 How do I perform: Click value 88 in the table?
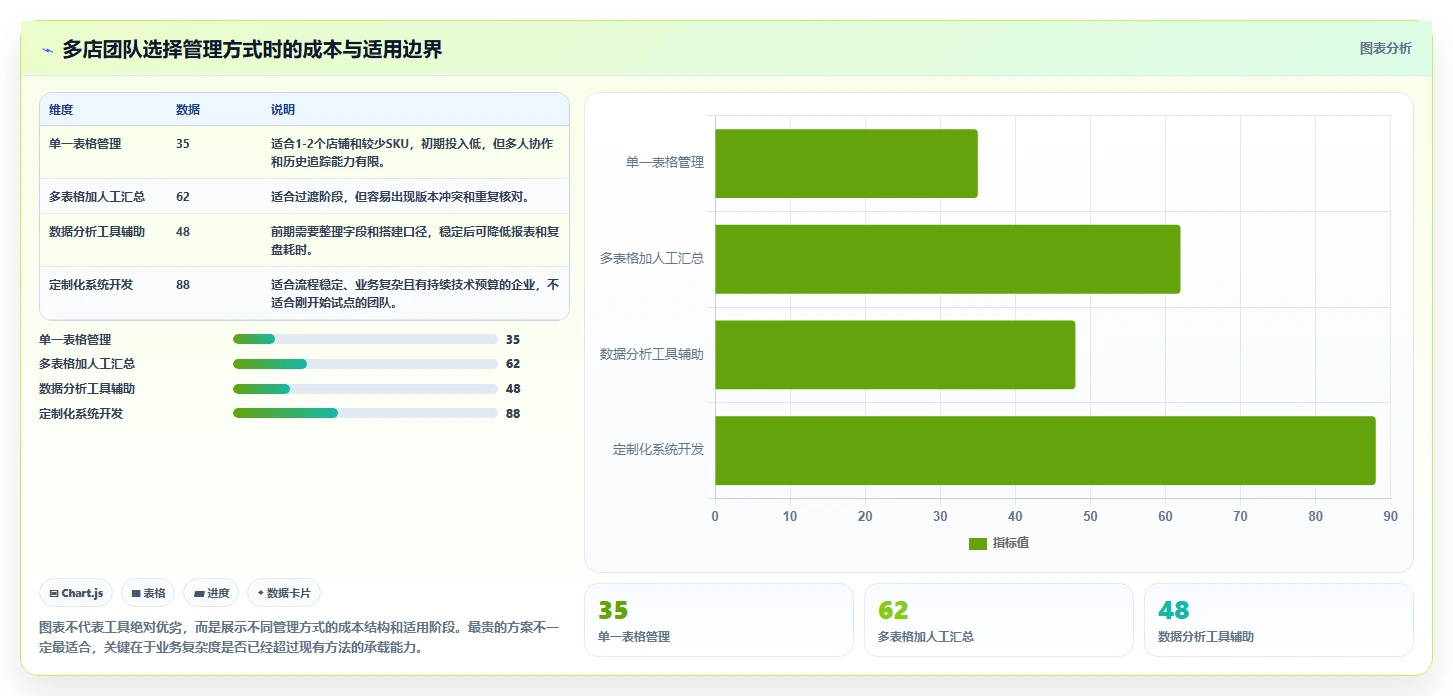(183, 285)
